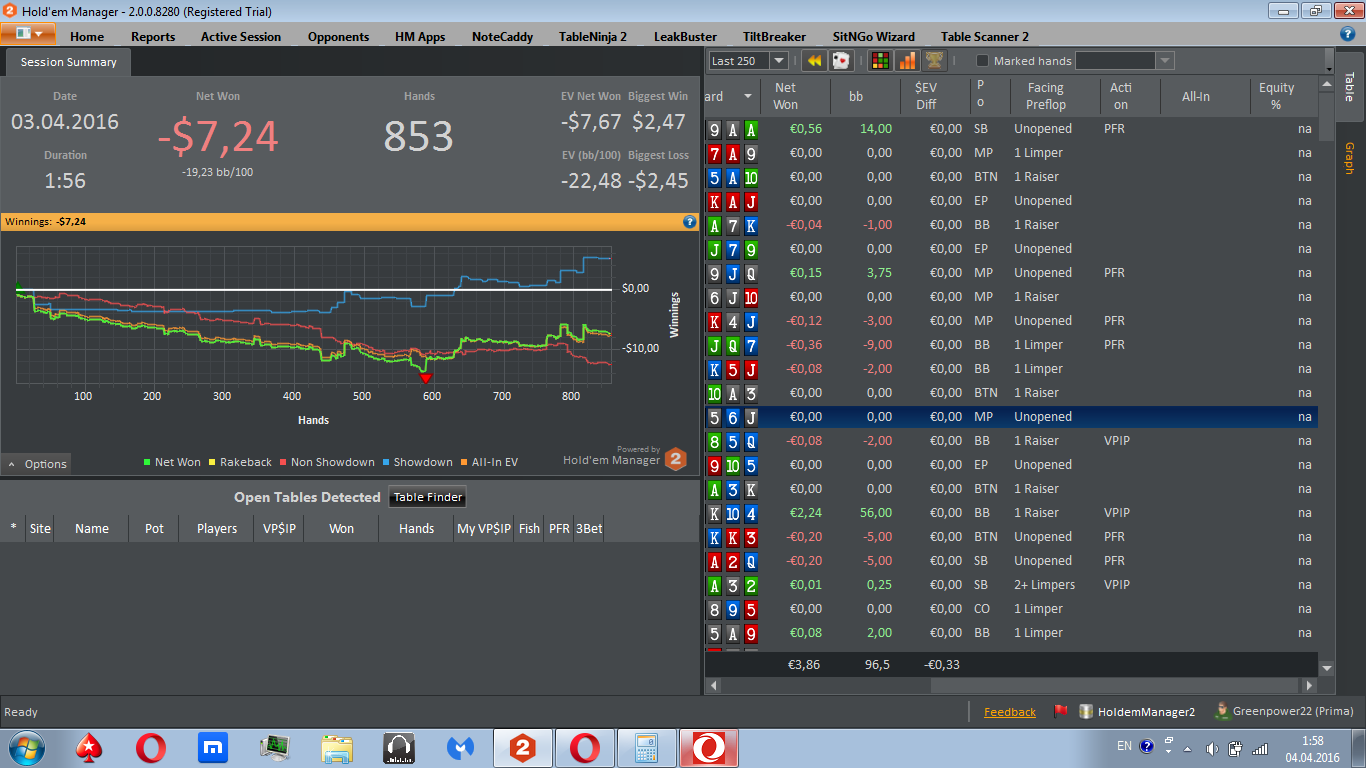Open the application menu button
This screenshot has width=1366, height=768.
tap(28, 33)
